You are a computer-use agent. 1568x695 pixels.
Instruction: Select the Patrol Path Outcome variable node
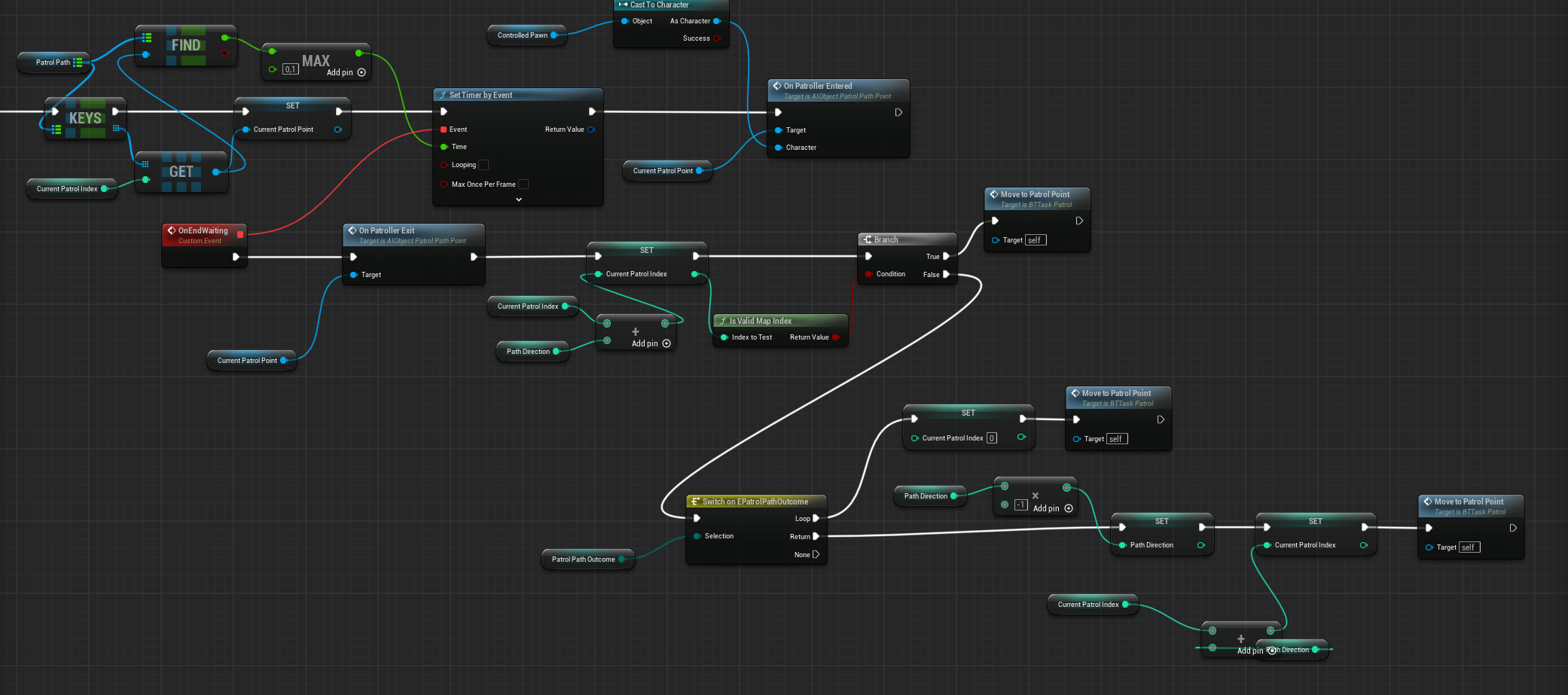pos(583,559)
